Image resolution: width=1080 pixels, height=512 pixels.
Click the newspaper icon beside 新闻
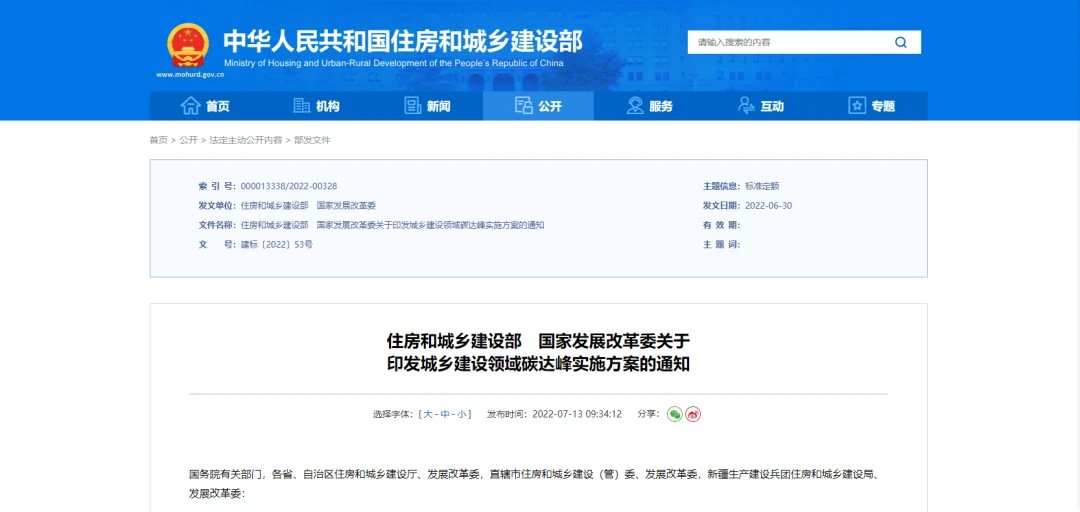pyautogui.click(x=412, y=106)
